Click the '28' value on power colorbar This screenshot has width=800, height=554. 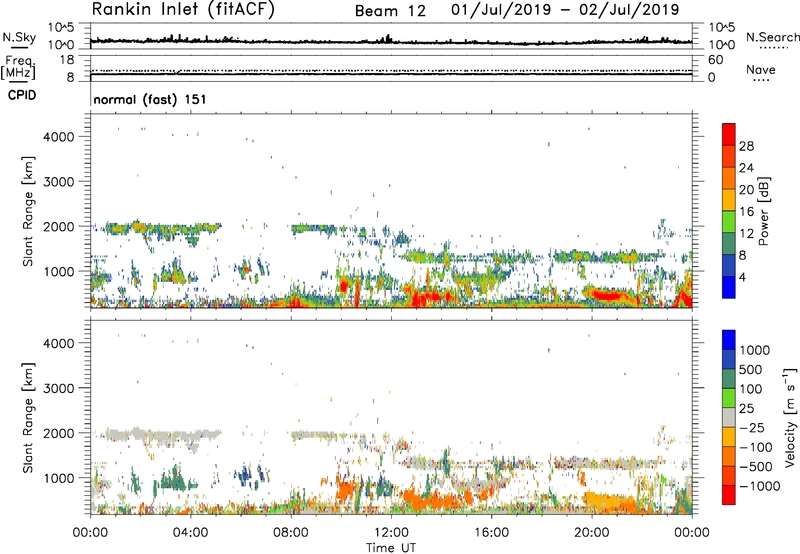coord(746,146)
